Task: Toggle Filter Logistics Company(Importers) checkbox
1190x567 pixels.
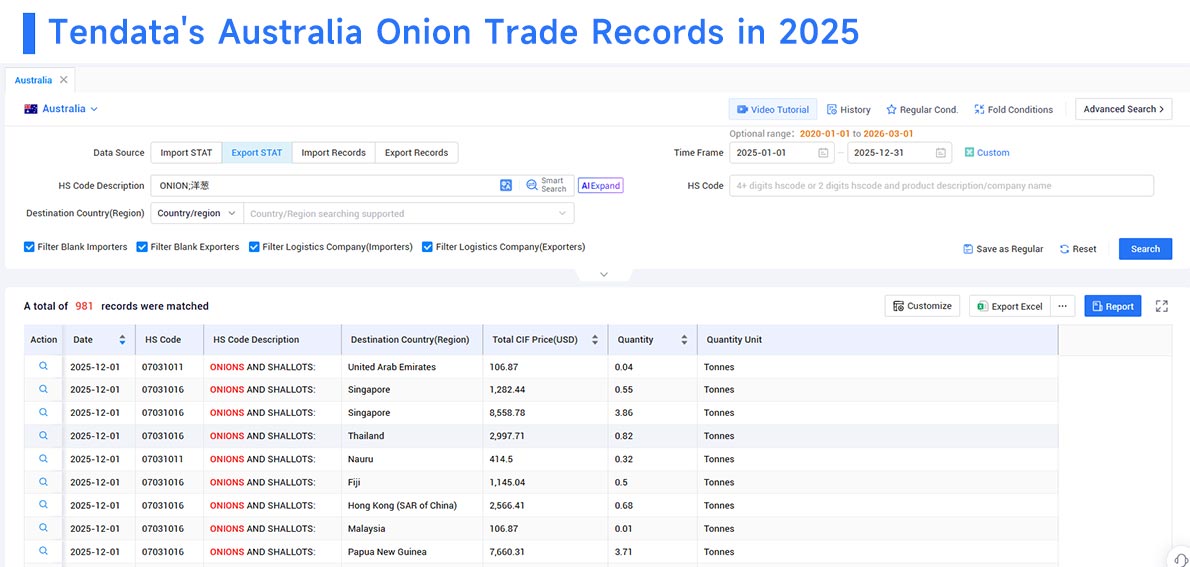Action: (254, 247)
